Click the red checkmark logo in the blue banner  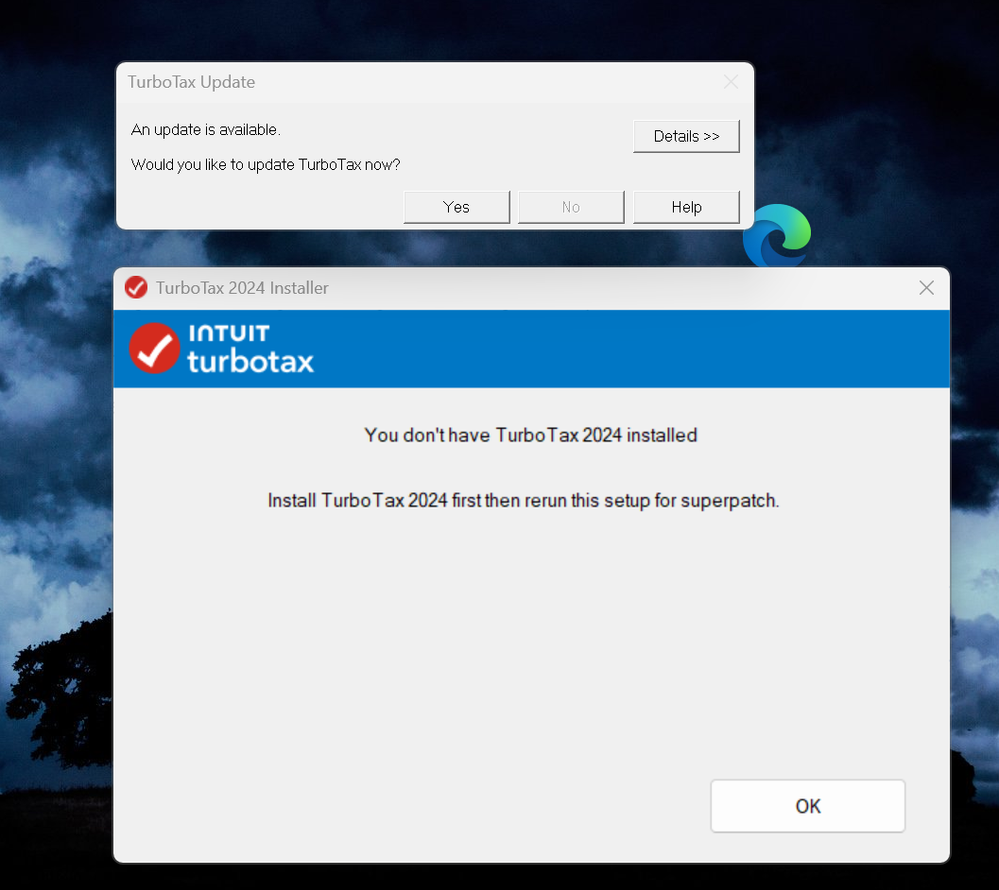click(x=154, y=348)
